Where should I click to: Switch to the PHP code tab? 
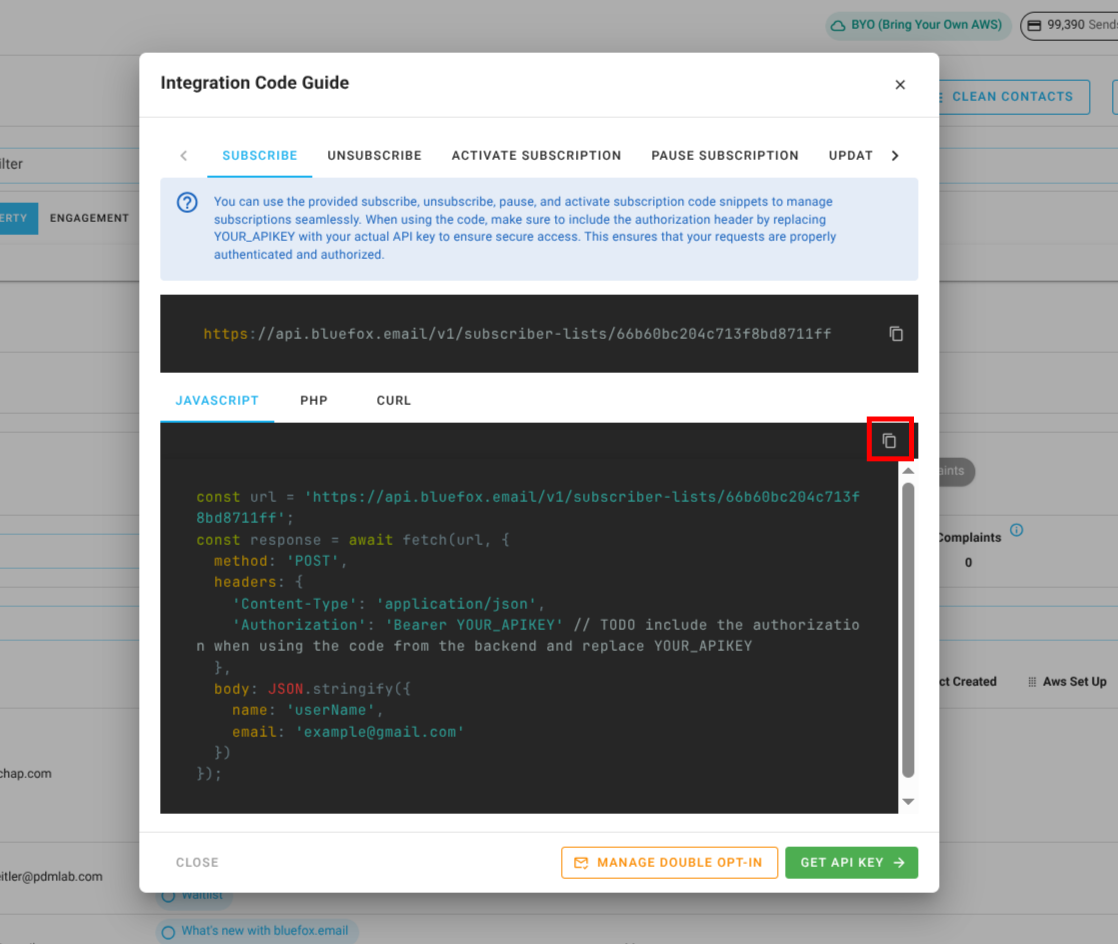[313, 400]
